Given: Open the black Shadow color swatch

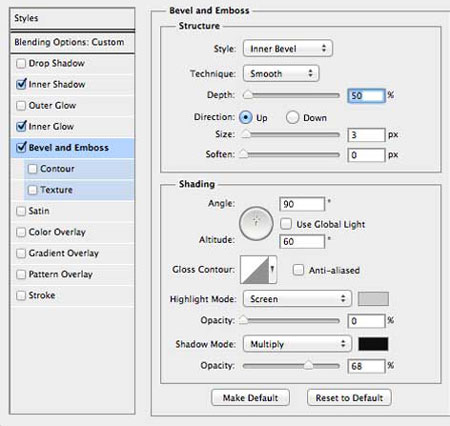Looking at the screenshot, I should [373, 344].
